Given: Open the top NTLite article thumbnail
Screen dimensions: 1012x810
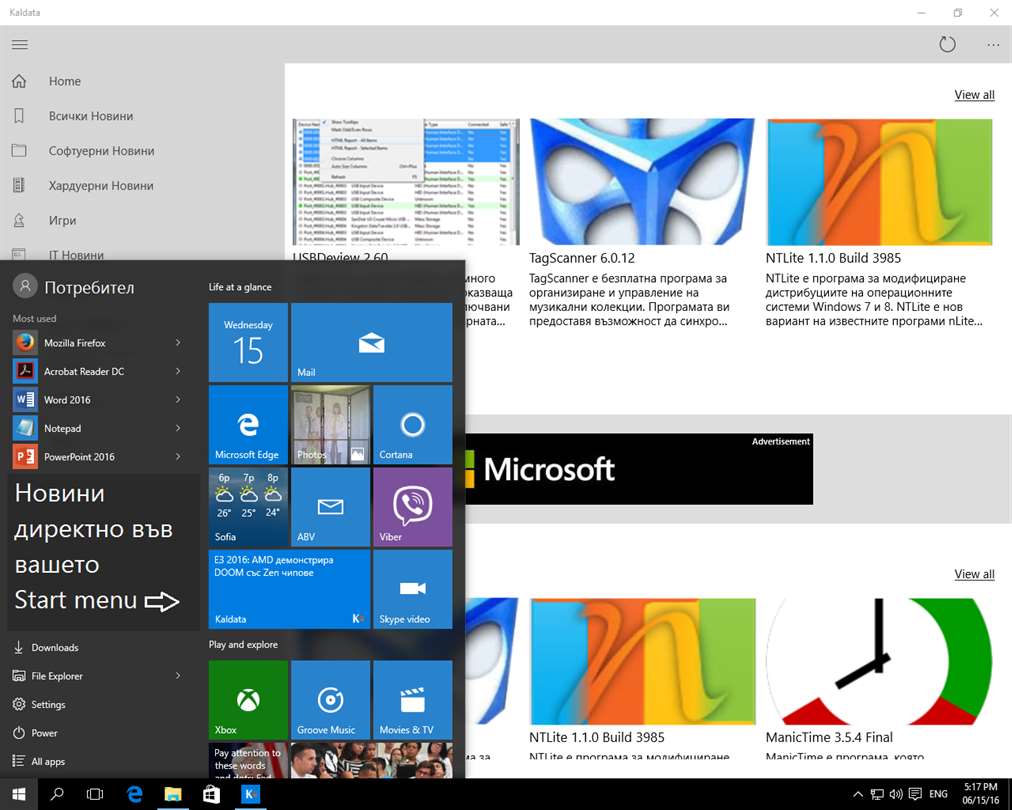Looking at the screenshot, I should 879,181.
